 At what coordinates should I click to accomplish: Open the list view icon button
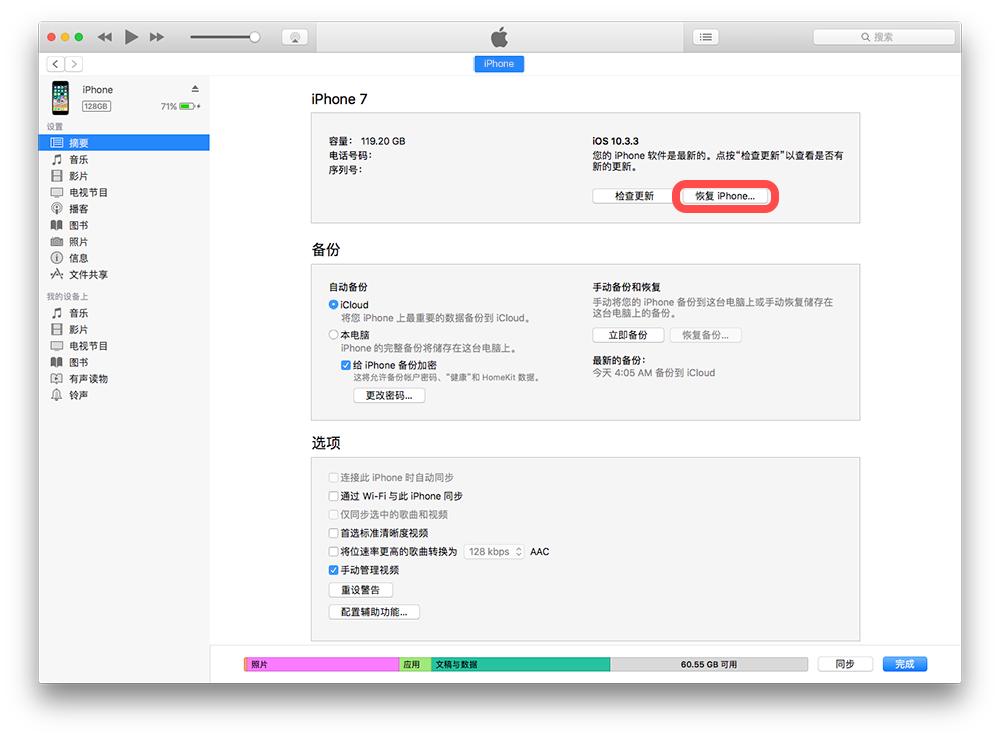(x=705, y=37)
